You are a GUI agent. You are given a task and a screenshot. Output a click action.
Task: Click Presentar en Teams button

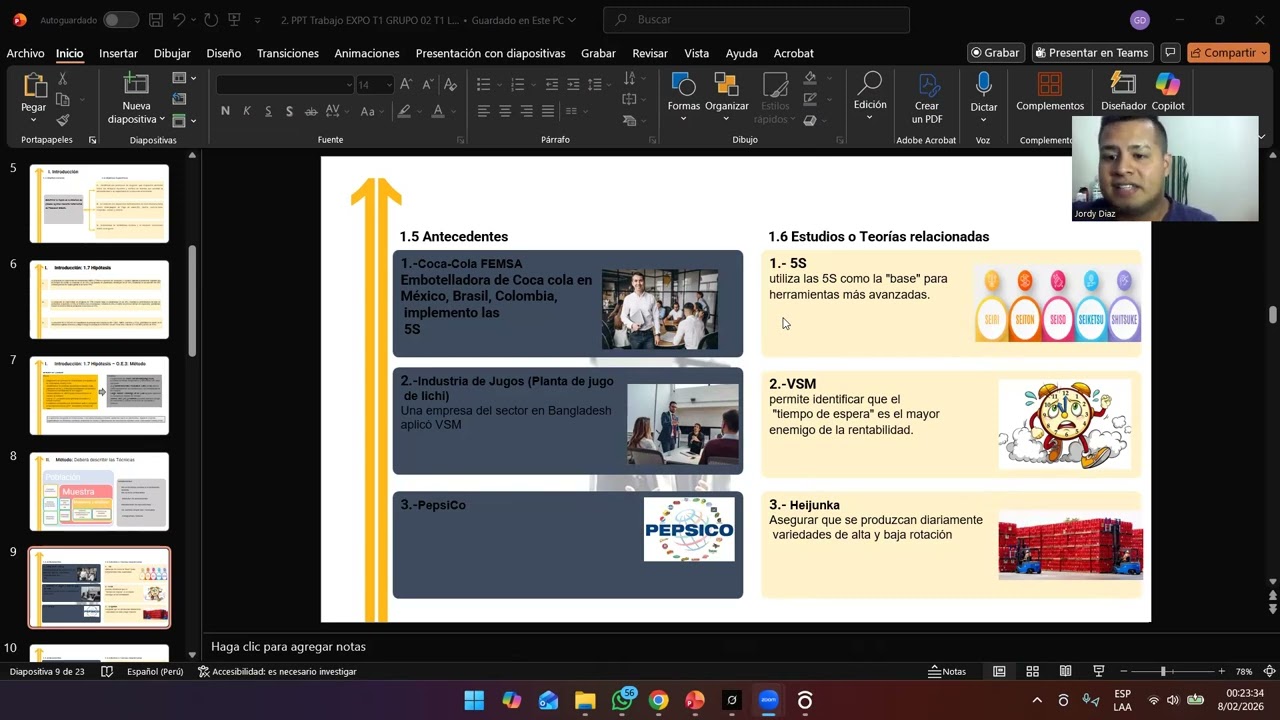pos(1092,53)
